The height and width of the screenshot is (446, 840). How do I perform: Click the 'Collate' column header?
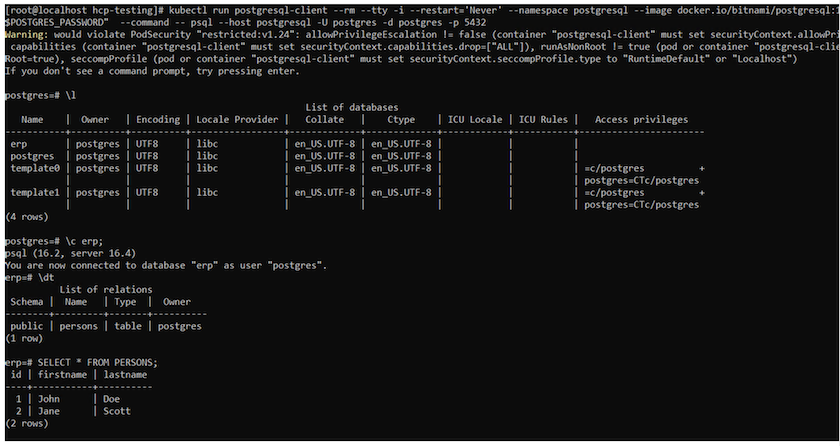tap(325, 120)
